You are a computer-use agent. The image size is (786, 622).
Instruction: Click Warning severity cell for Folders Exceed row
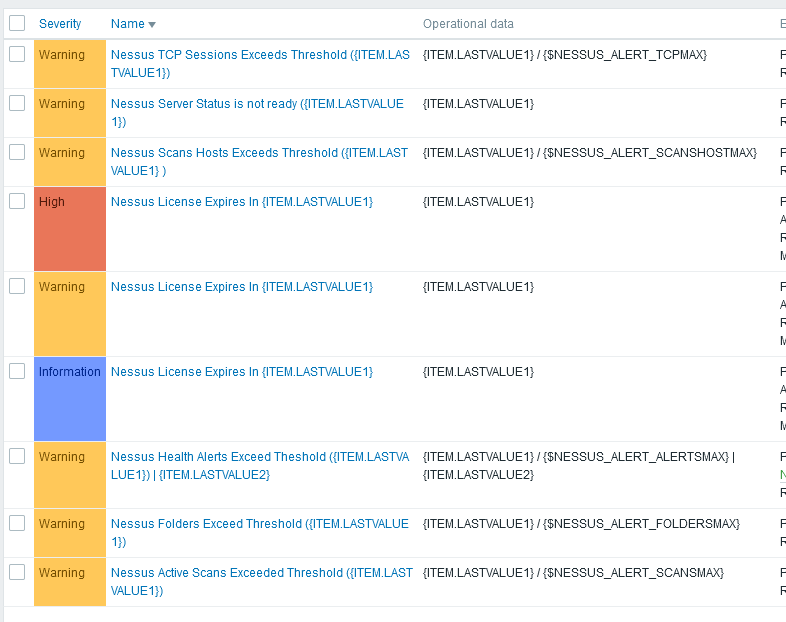click(x=70, y=533)
